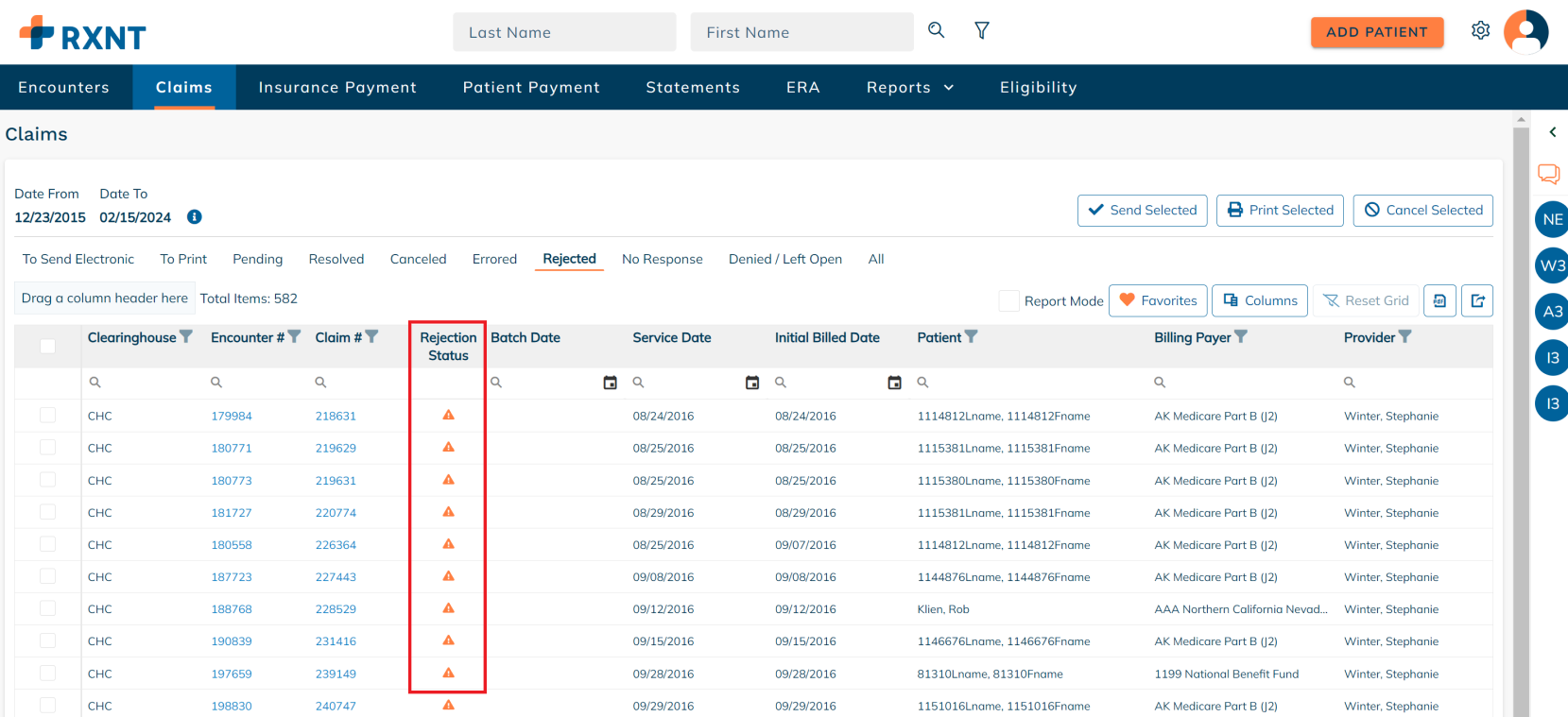The width and height of the screenshot is (1568, 717).
Task: Open the patient filter funnel icon
Action: (982, 31)
